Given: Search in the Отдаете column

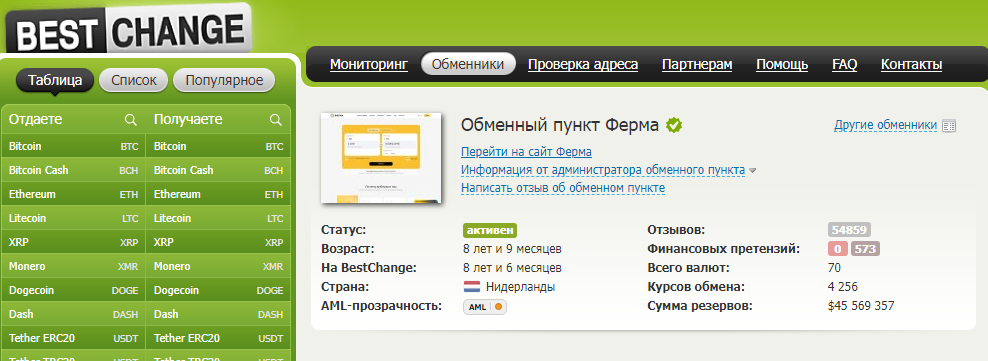Looking at the screenshot, I should pos(130,120).
